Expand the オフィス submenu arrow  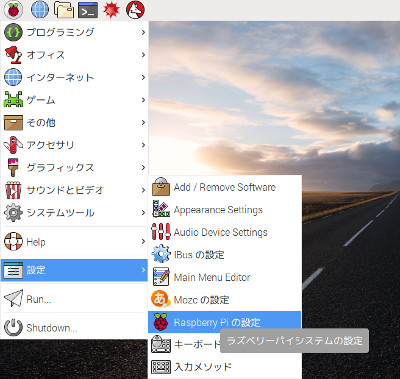coord(143,55)
